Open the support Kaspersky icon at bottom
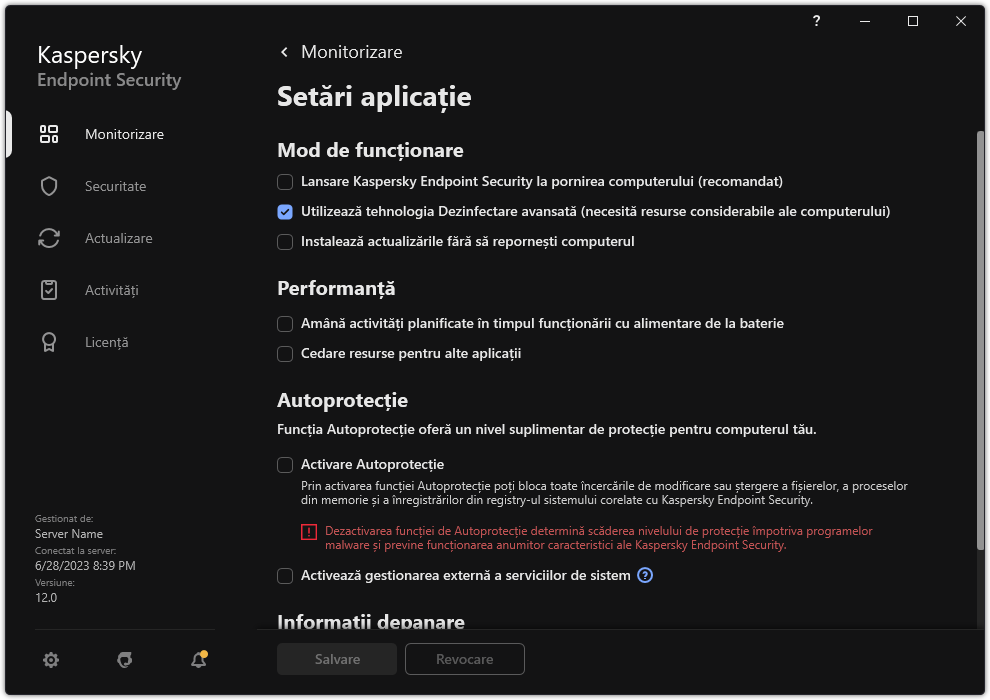The height and width of the screenshot is (700, 990). [x=124, y=660]
